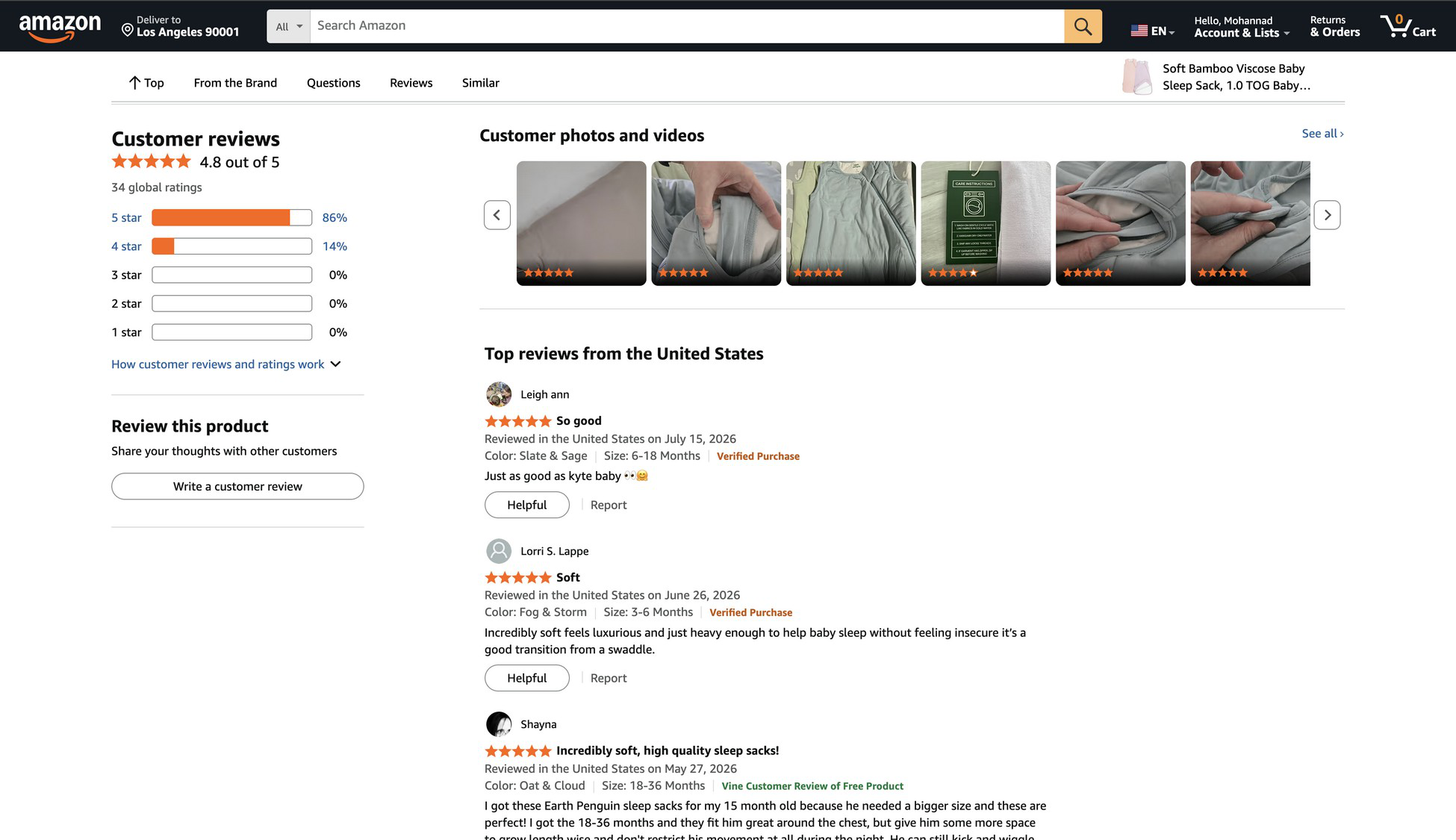Click the delivery location pin icon

tap(127, 30)
